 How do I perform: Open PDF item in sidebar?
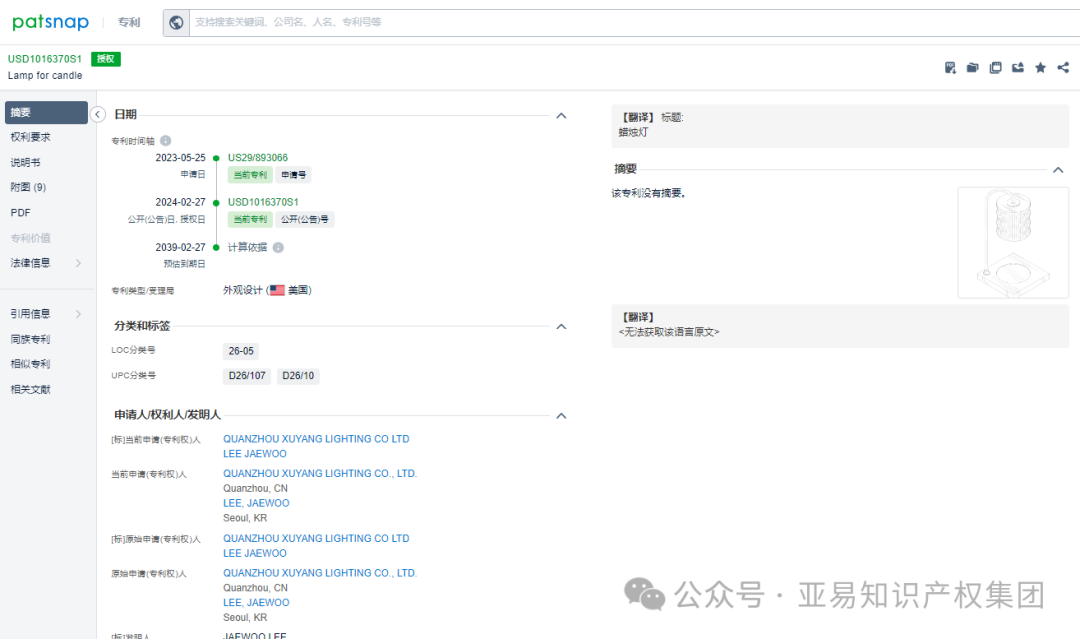pyautogui.click(x=21, y=213)
